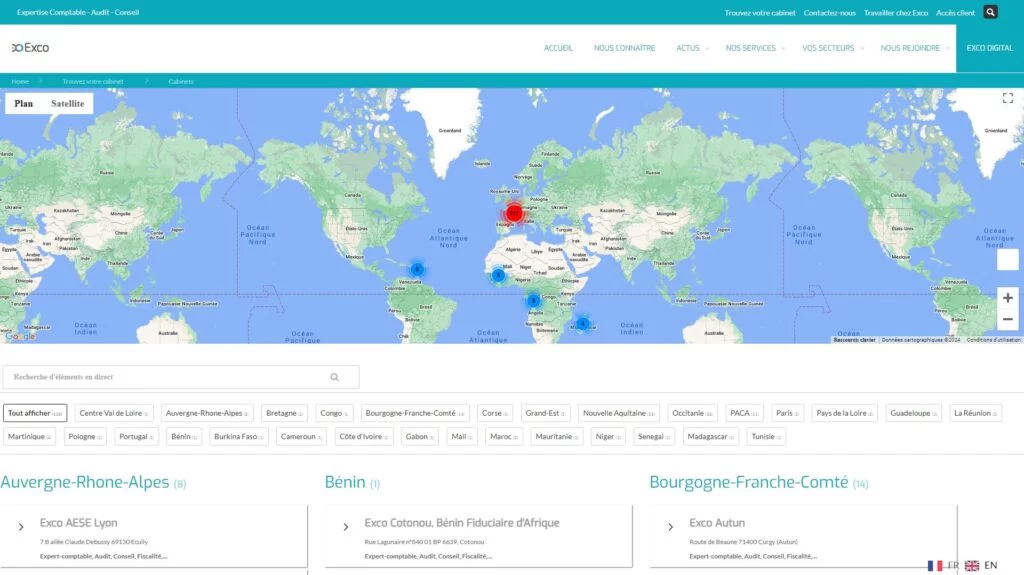This screenshot has width=1024, height=575.
Task: Filter by Bretagne
Action: [284, 413]
